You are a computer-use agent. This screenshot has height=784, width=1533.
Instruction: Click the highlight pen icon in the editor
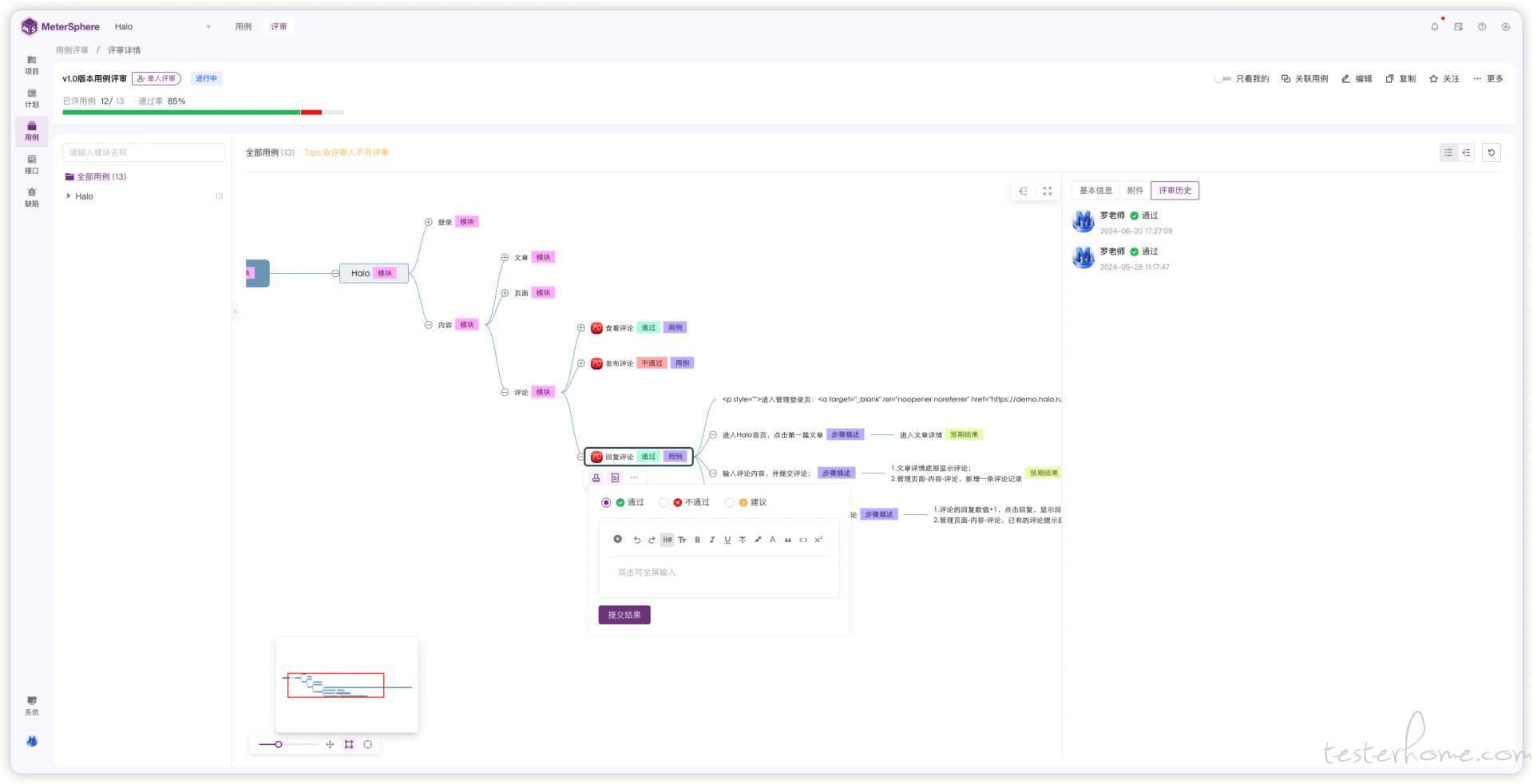[x=758, y=540]
